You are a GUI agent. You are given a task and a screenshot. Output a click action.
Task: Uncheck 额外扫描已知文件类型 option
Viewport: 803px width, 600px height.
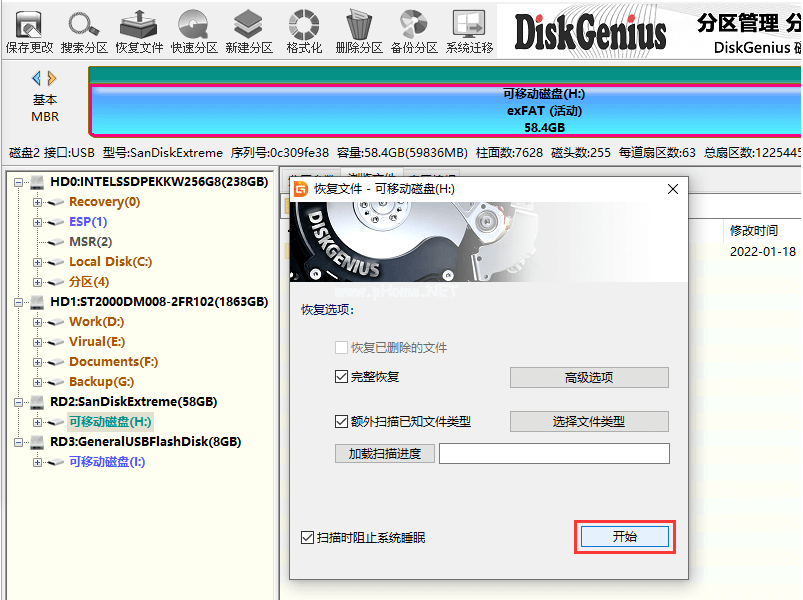pos(342,421)
